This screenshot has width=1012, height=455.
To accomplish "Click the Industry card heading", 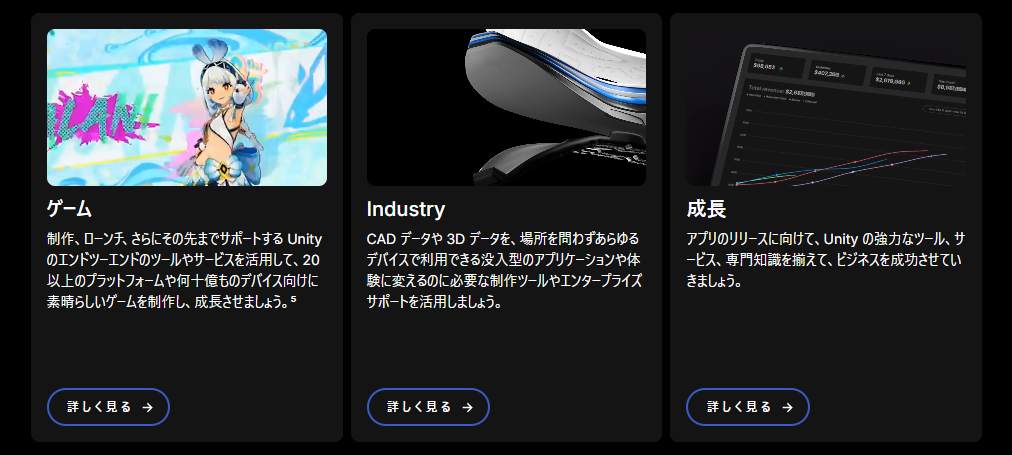I will pos(406,209).
